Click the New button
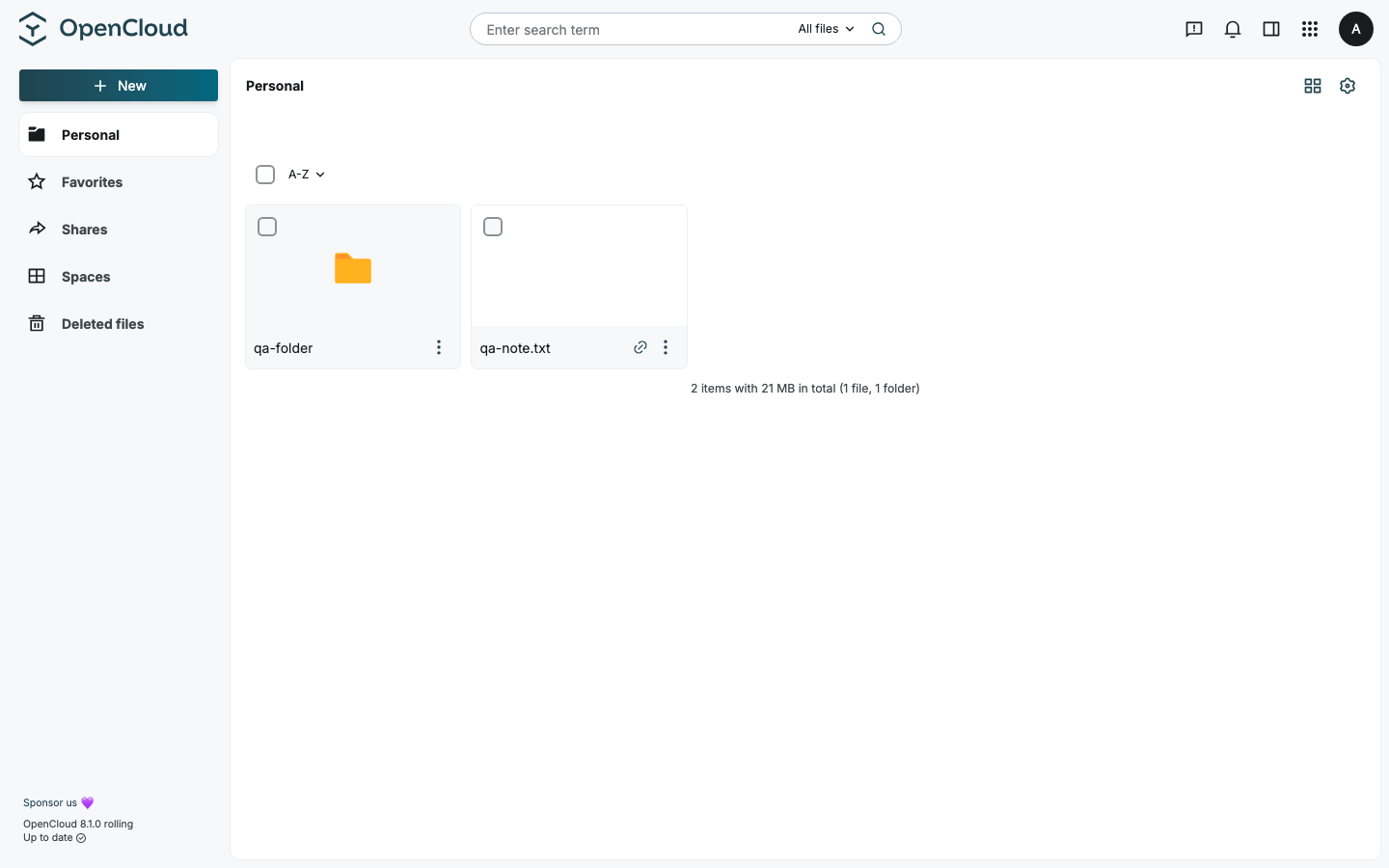The height and width of the screenshot is (868, 1389). tap(119, 86)
